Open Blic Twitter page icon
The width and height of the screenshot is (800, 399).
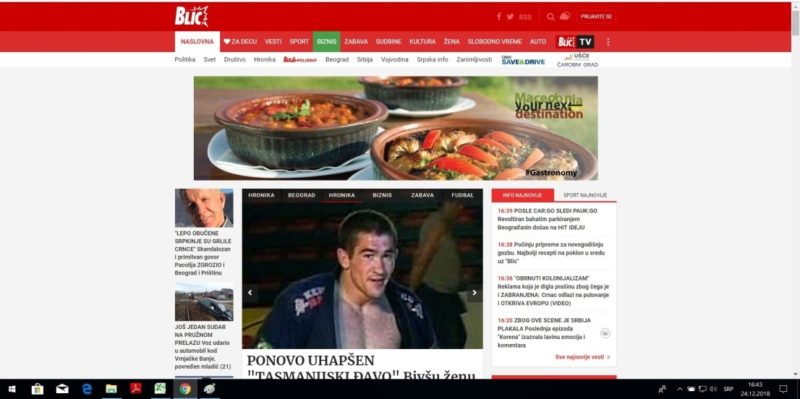(510, 17)
